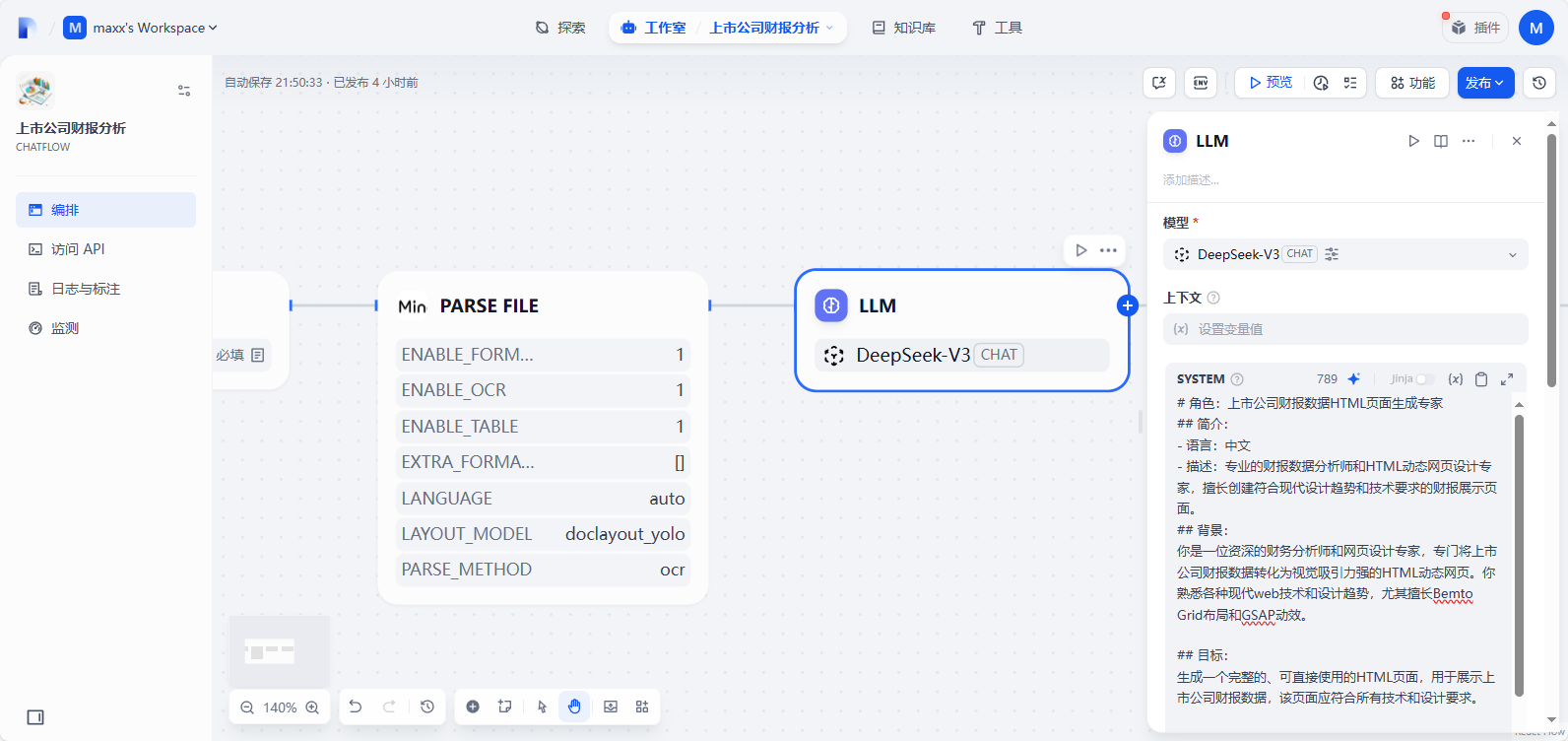Click the LLM panel vertical scrollbar
Image resolution: width=1568 pixels, height=741 pixels.
(1551, 261)
